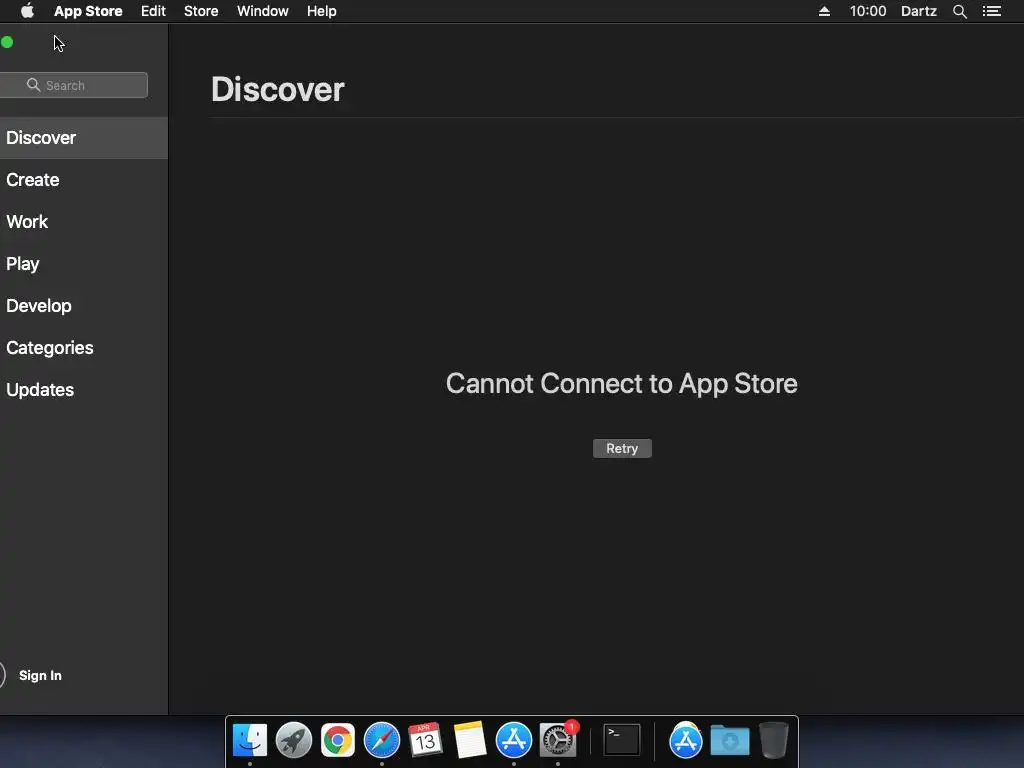The image size is (1024, 768).
Task: Open the Edit menu
Action: tap(153, 11)
